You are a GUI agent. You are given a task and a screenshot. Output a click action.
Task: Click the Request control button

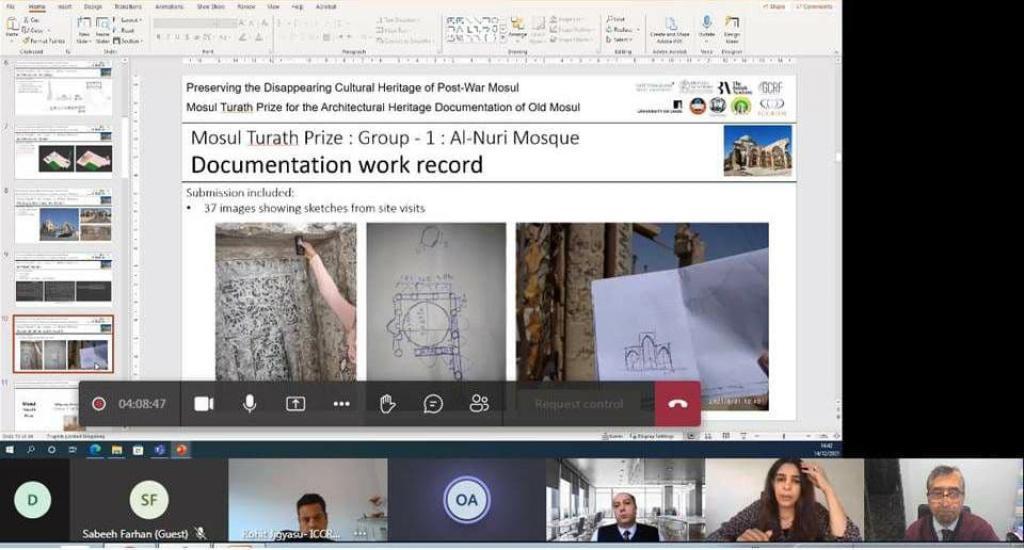(x=579, y=404)
